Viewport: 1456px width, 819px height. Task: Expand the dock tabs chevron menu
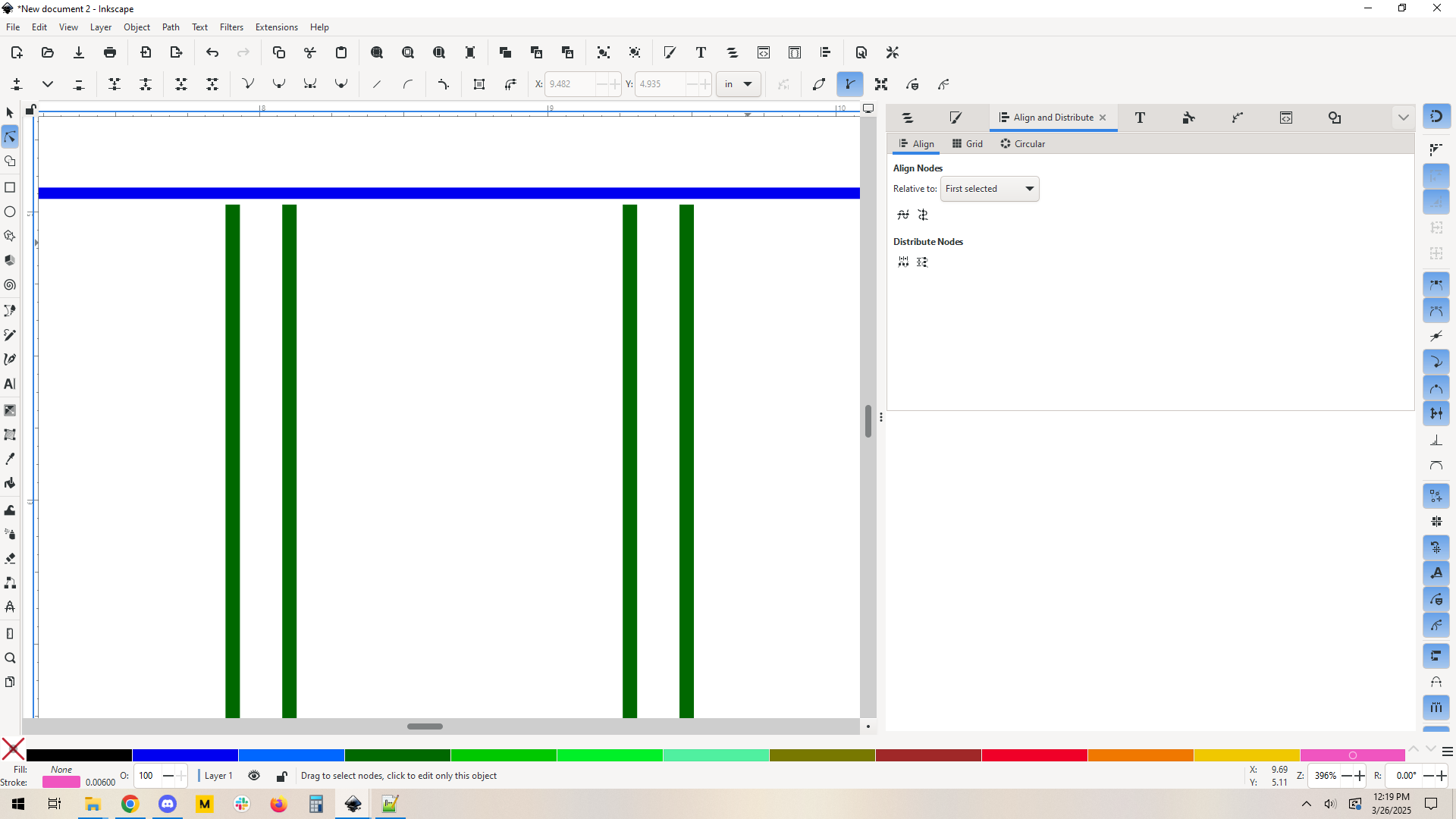click(1403, 118)
